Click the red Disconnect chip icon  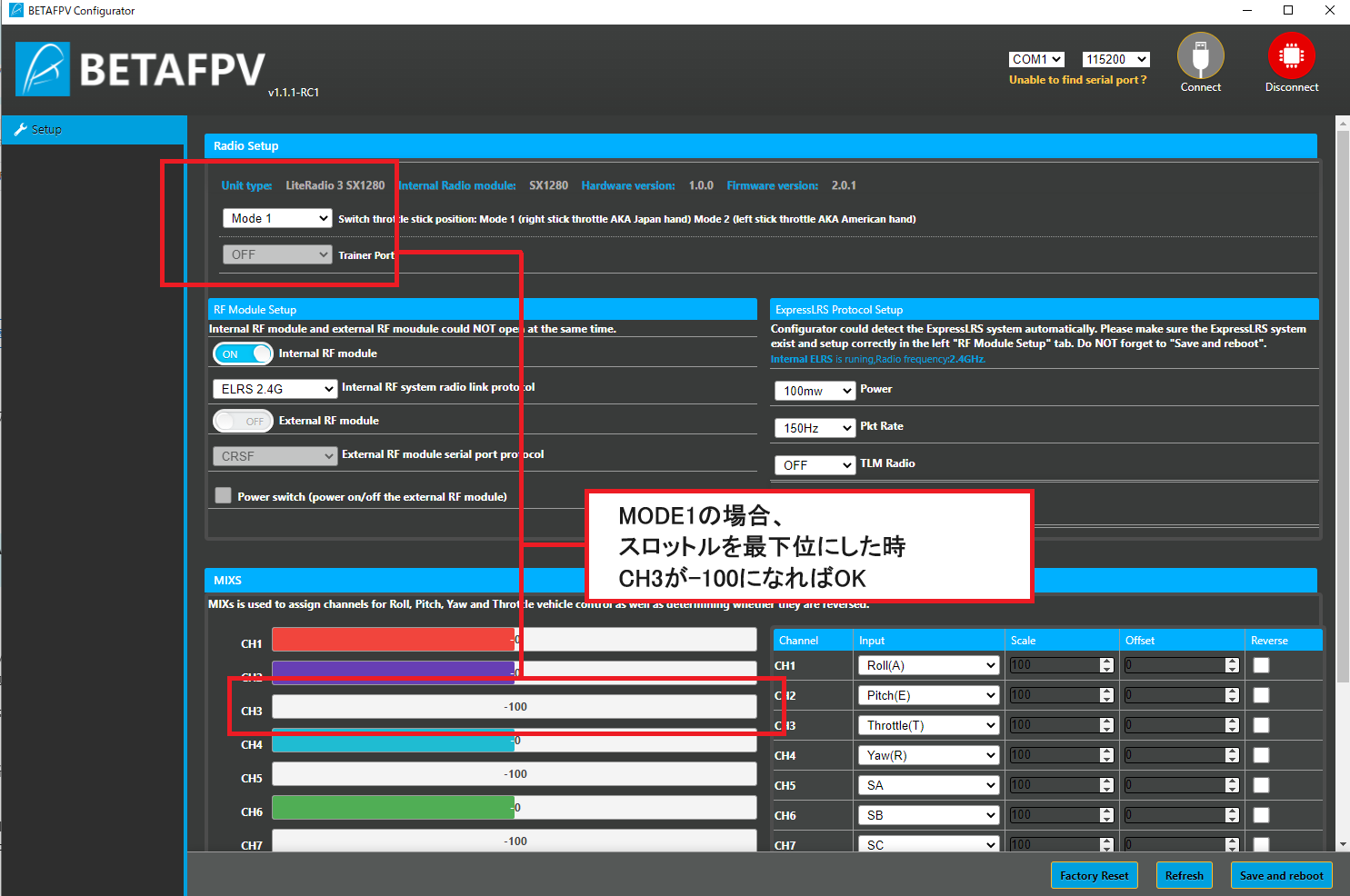coord(1291,55)
